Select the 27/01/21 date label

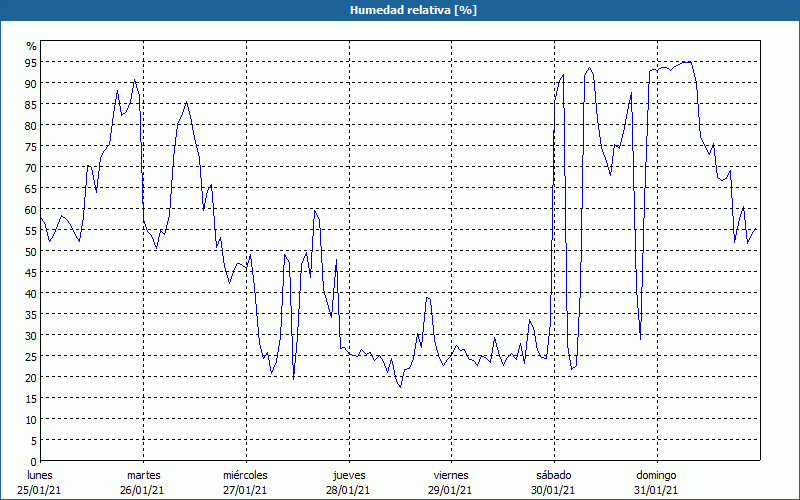245,490
